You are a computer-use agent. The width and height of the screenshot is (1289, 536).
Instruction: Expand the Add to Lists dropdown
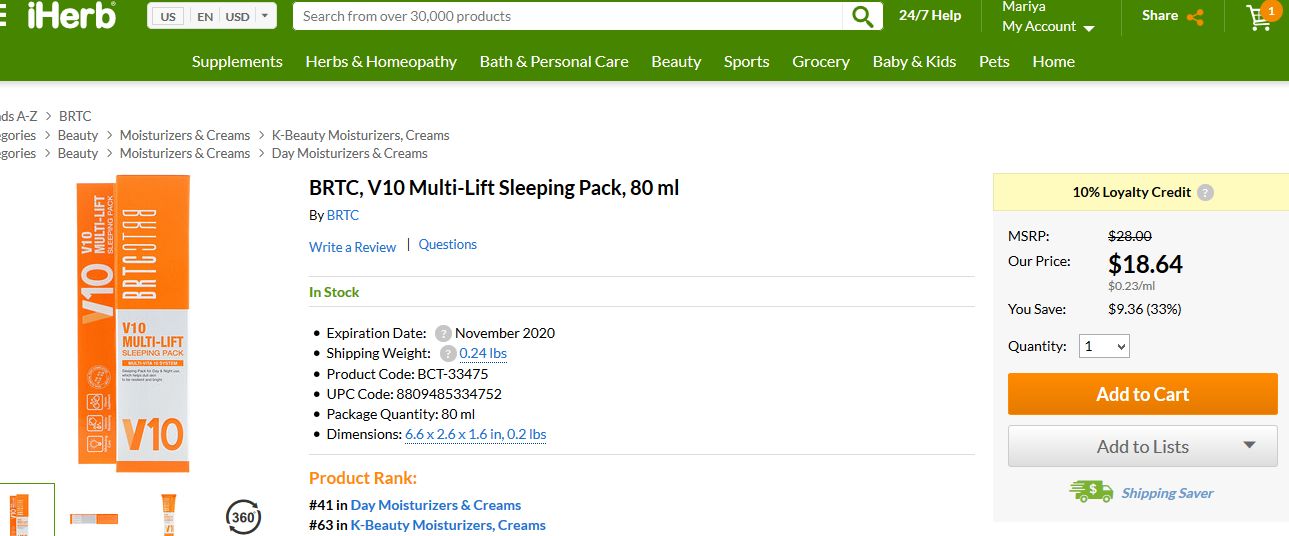[x=1249, y=446]
